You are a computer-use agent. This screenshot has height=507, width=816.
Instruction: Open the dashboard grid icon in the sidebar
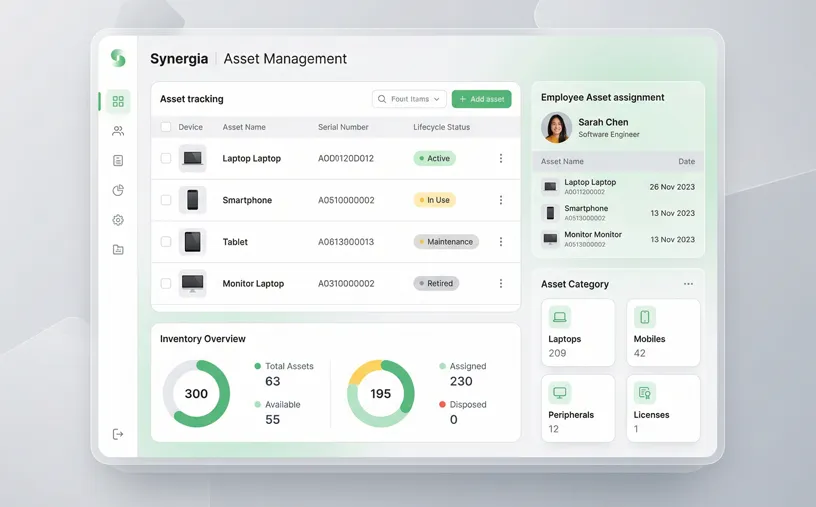(118, 101)
